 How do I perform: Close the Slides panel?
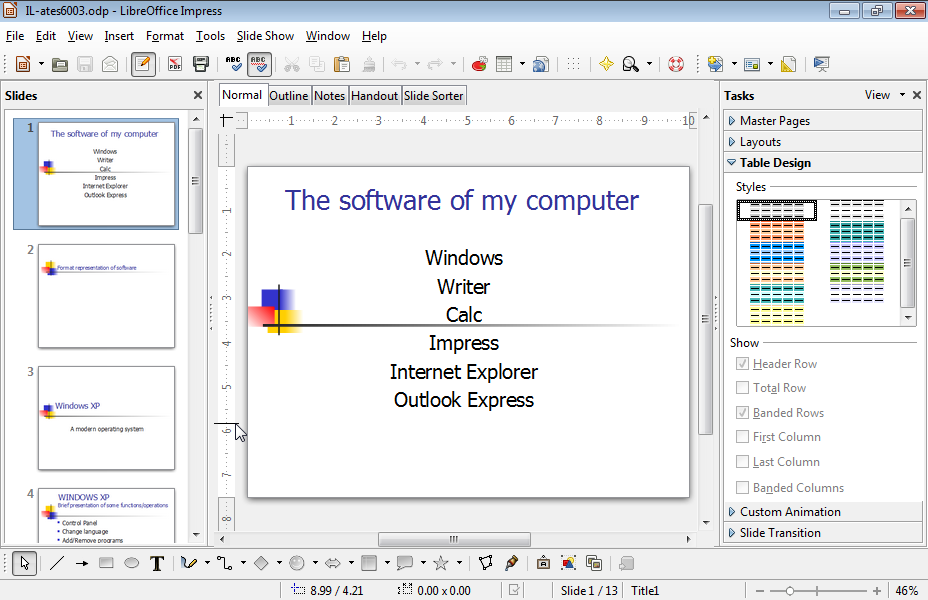(x=198, y=95)
